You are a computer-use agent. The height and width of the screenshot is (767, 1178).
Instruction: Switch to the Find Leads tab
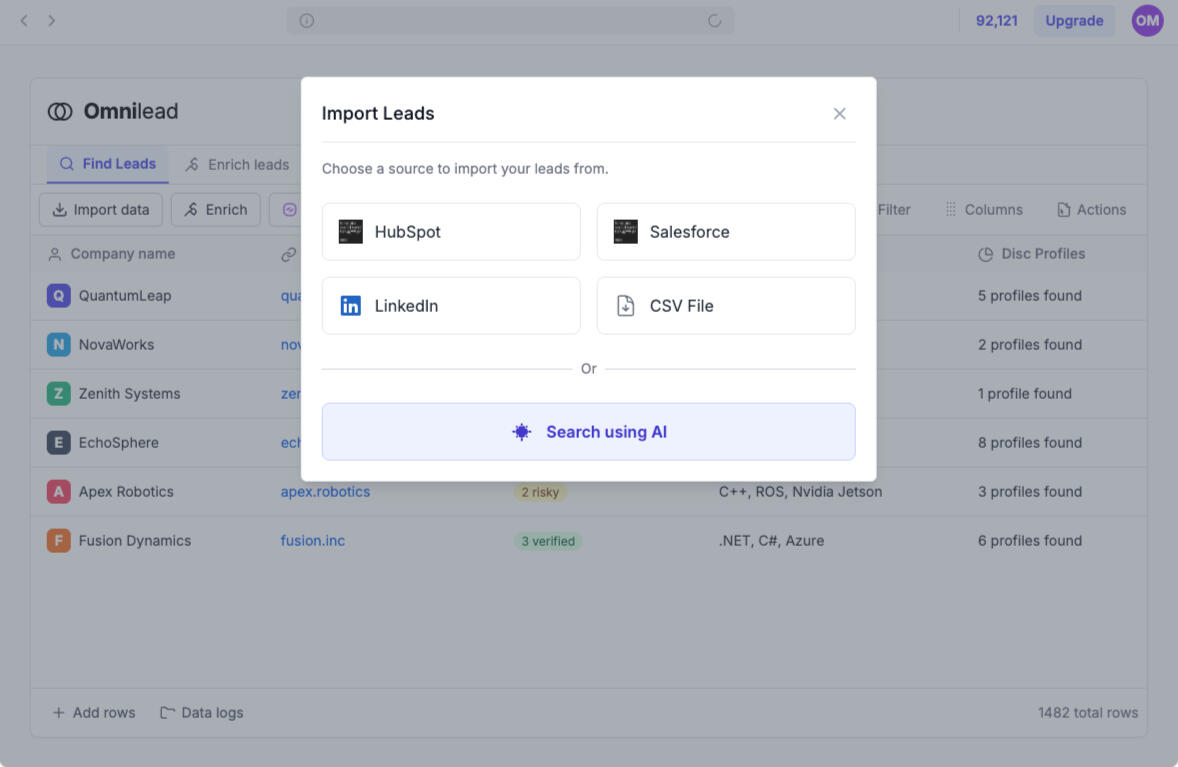point(108,164)
